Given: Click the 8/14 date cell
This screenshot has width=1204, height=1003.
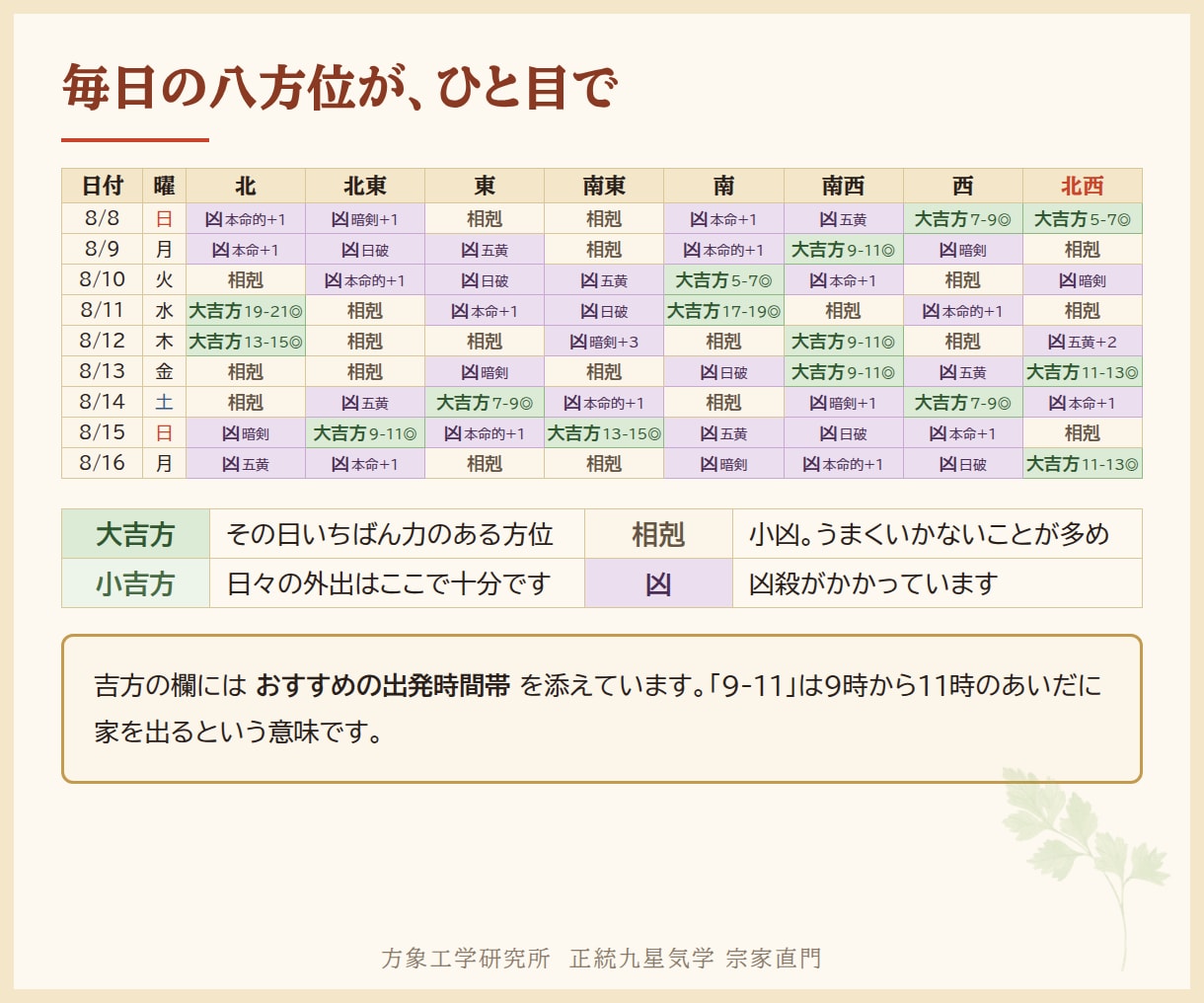Looking at the screenshot, I should point(103,402).
